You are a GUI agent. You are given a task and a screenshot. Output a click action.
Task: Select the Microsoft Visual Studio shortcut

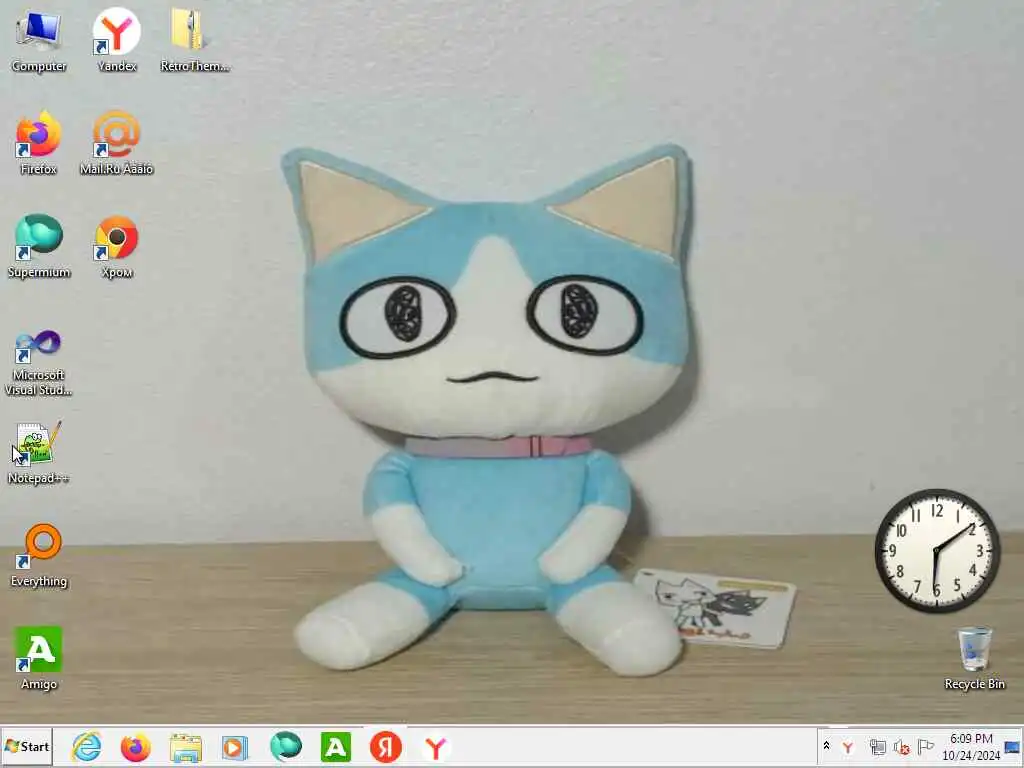(x=39, y=363)
